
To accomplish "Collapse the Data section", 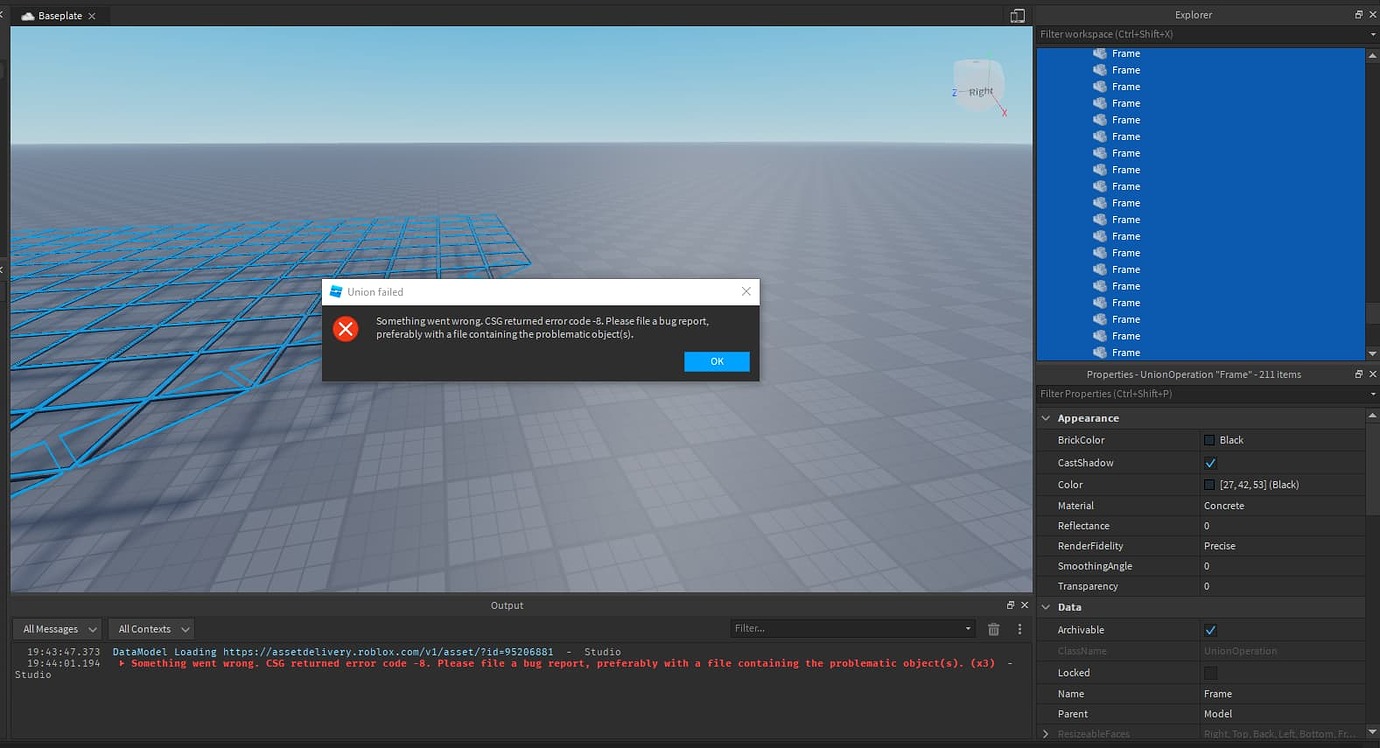I will tap(1046, 607).
